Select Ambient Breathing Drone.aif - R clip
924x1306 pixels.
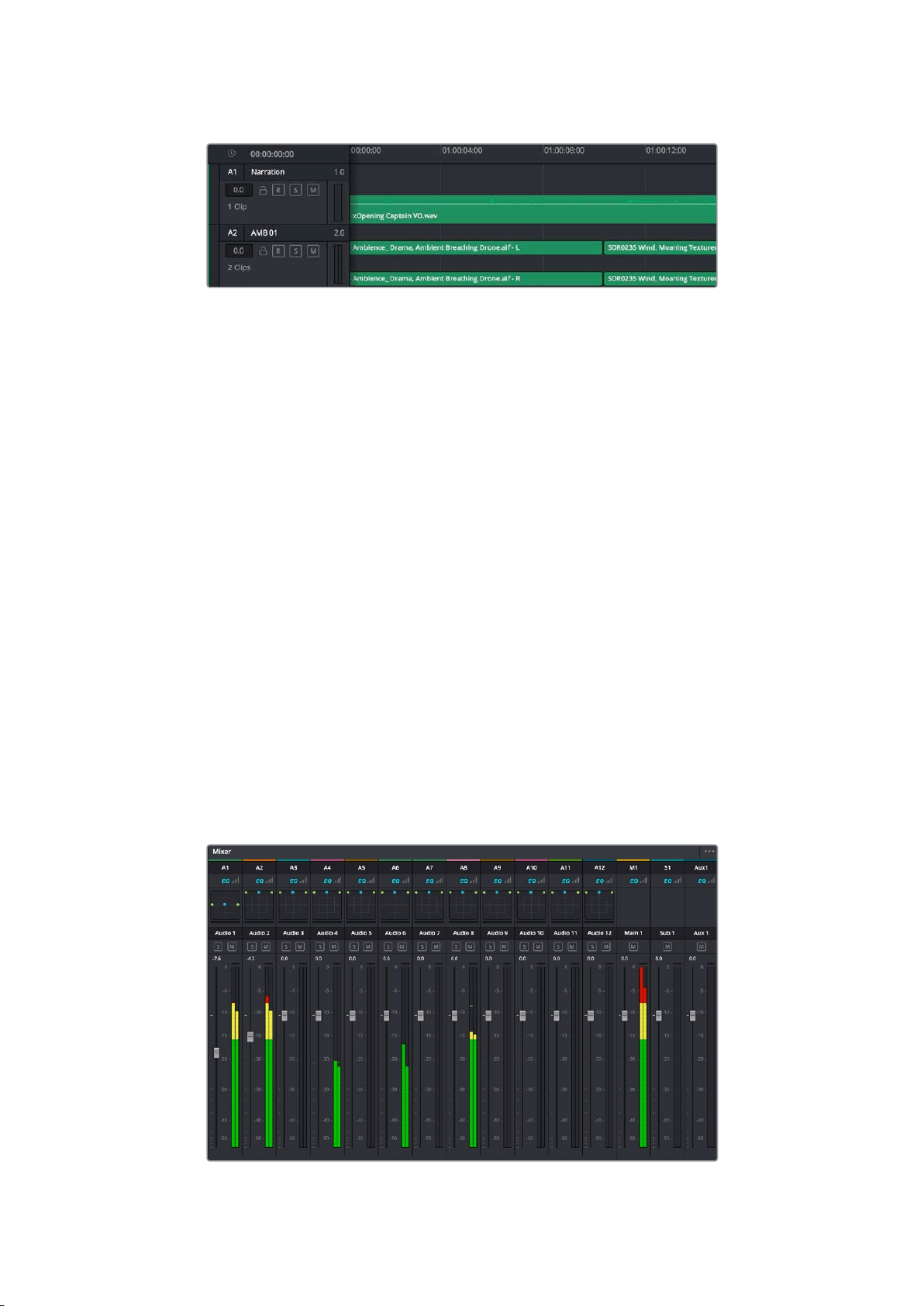476,278
